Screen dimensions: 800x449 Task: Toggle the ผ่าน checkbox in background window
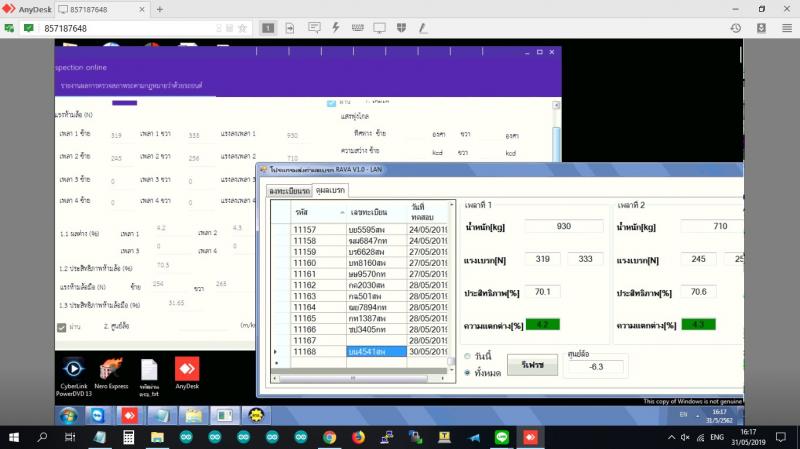62,328
